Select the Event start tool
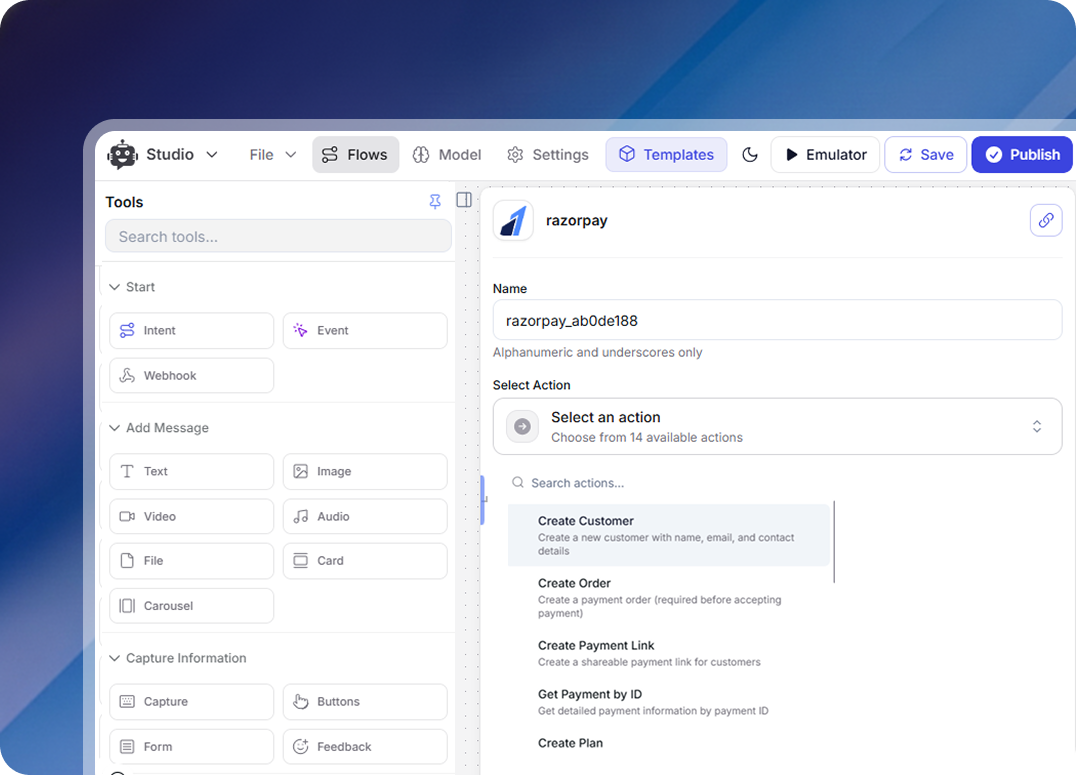The width and height of the screenshot is (1076, 775). tap(365, 330)
